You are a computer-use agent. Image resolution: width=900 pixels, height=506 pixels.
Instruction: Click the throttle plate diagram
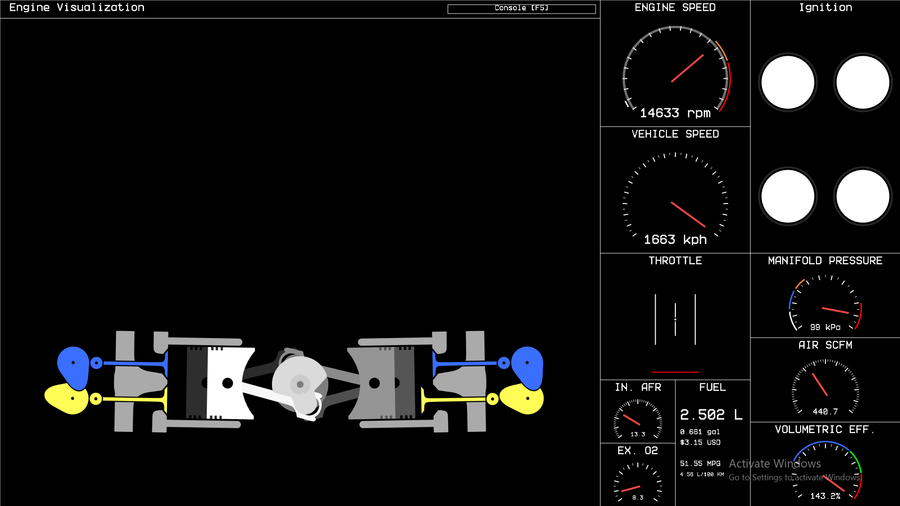(675, 320)
